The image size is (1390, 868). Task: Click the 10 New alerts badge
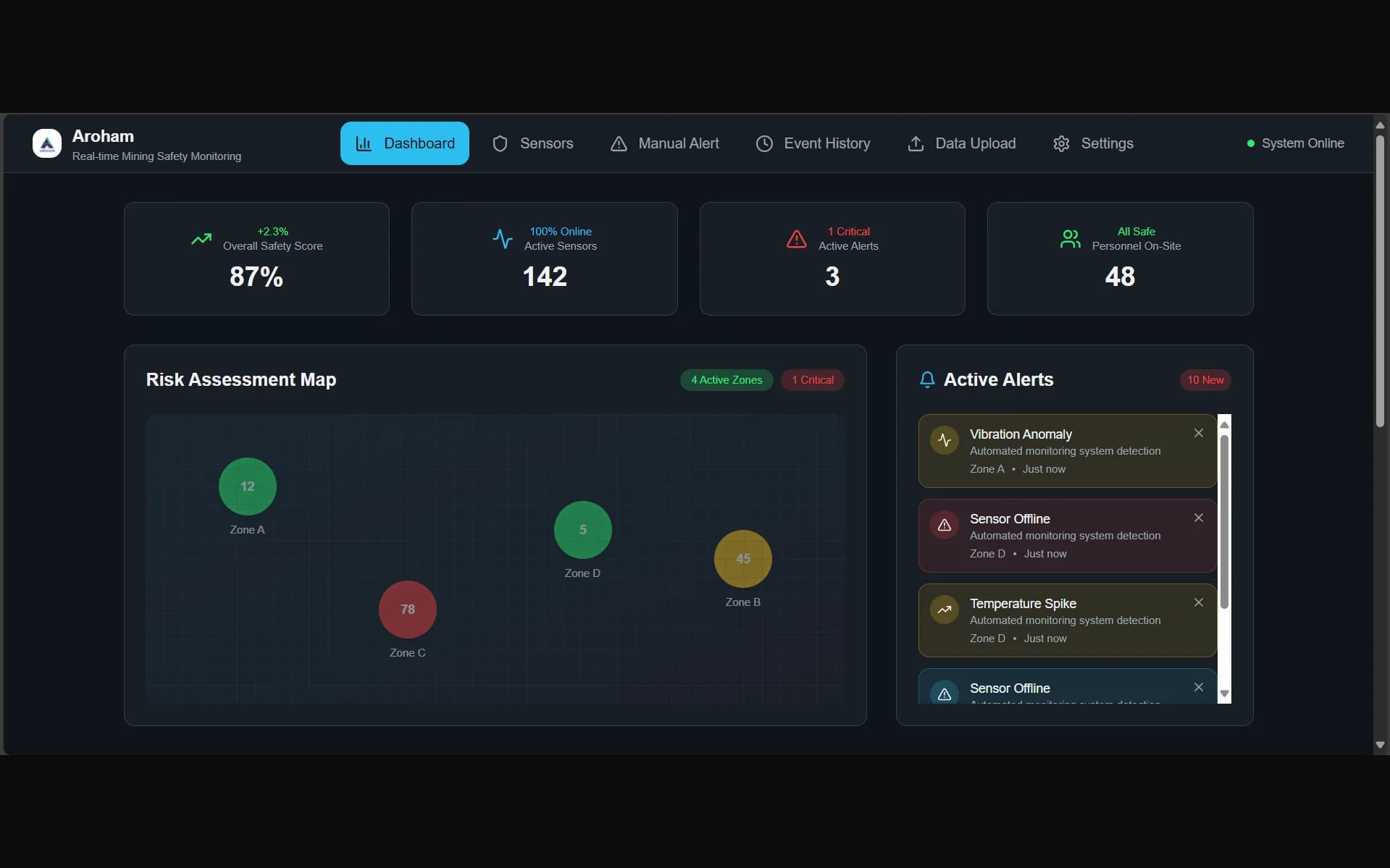click(x=1205, y=380)
